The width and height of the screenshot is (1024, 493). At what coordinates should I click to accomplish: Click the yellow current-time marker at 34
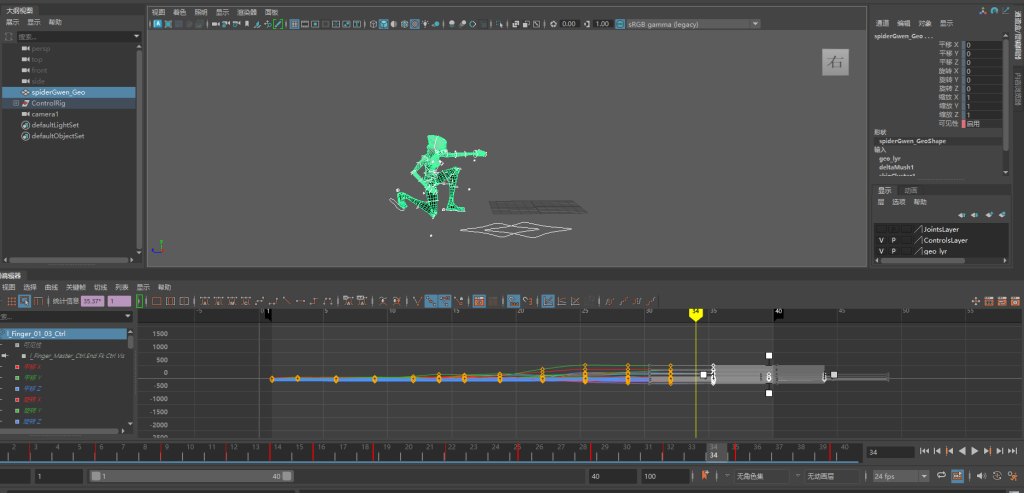tap(696, 314)
